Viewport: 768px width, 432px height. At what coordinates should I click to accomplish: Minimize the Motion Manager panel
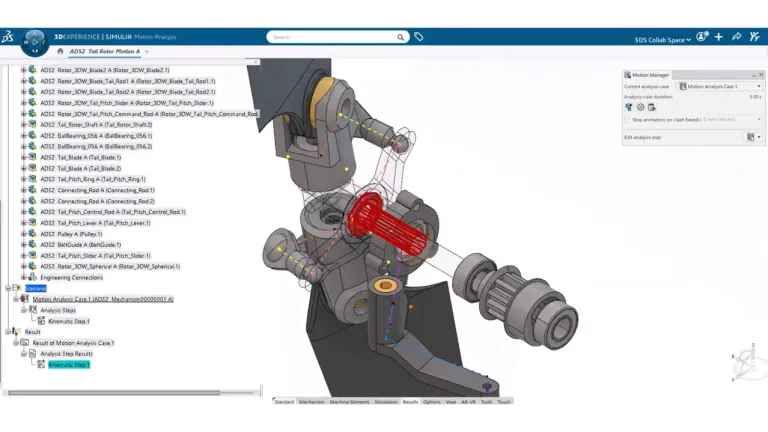753,75
